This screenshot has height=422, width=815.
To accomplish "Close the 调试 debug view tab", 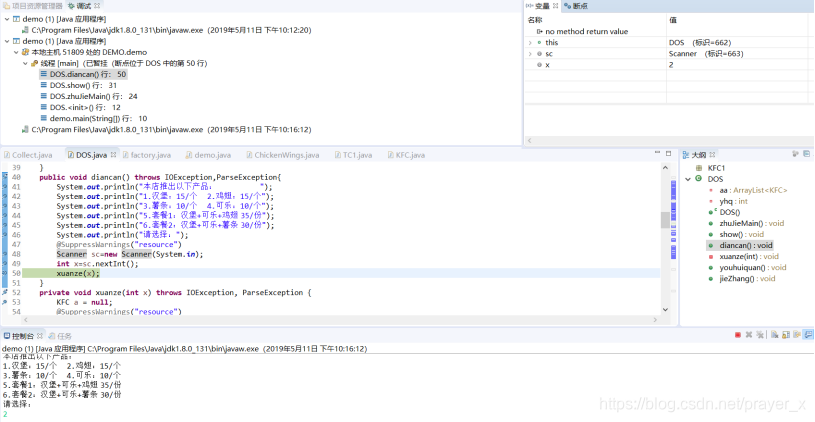I will pyautogui.click(x=97, y=6).
